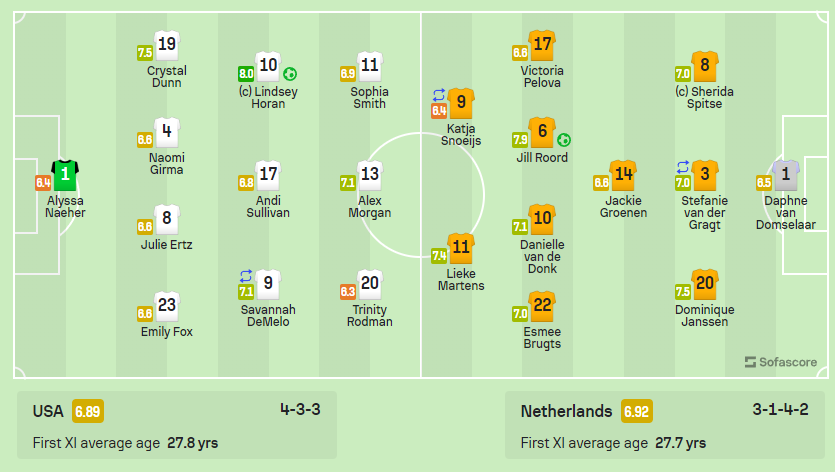Screen dimensions: 835x472
Task: Open Alex Morgan's player name link
Action: pyautogui.click(x=370, y=207)
